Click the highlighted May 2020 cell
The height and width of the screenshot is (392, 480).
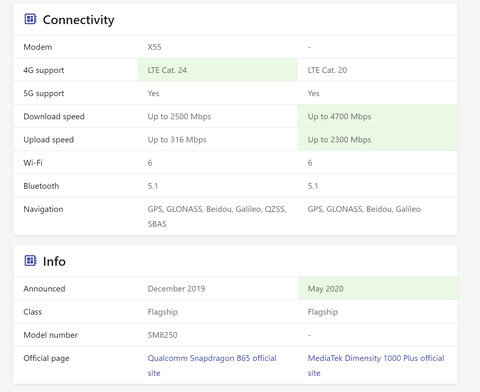(377, 289)
